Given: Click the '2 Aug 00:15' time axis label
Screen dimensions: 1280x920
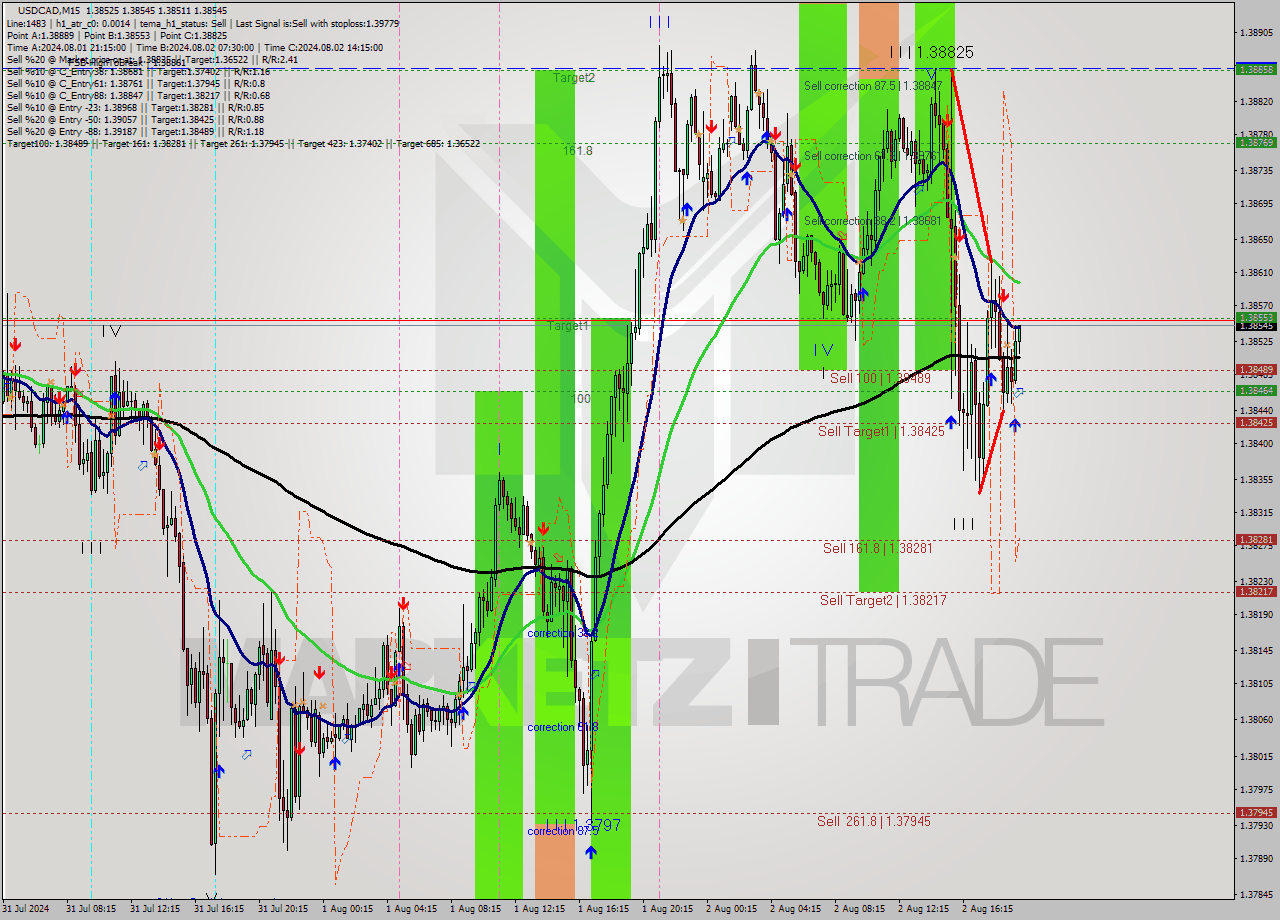Looking at the screenshot, I should [731, 909].
